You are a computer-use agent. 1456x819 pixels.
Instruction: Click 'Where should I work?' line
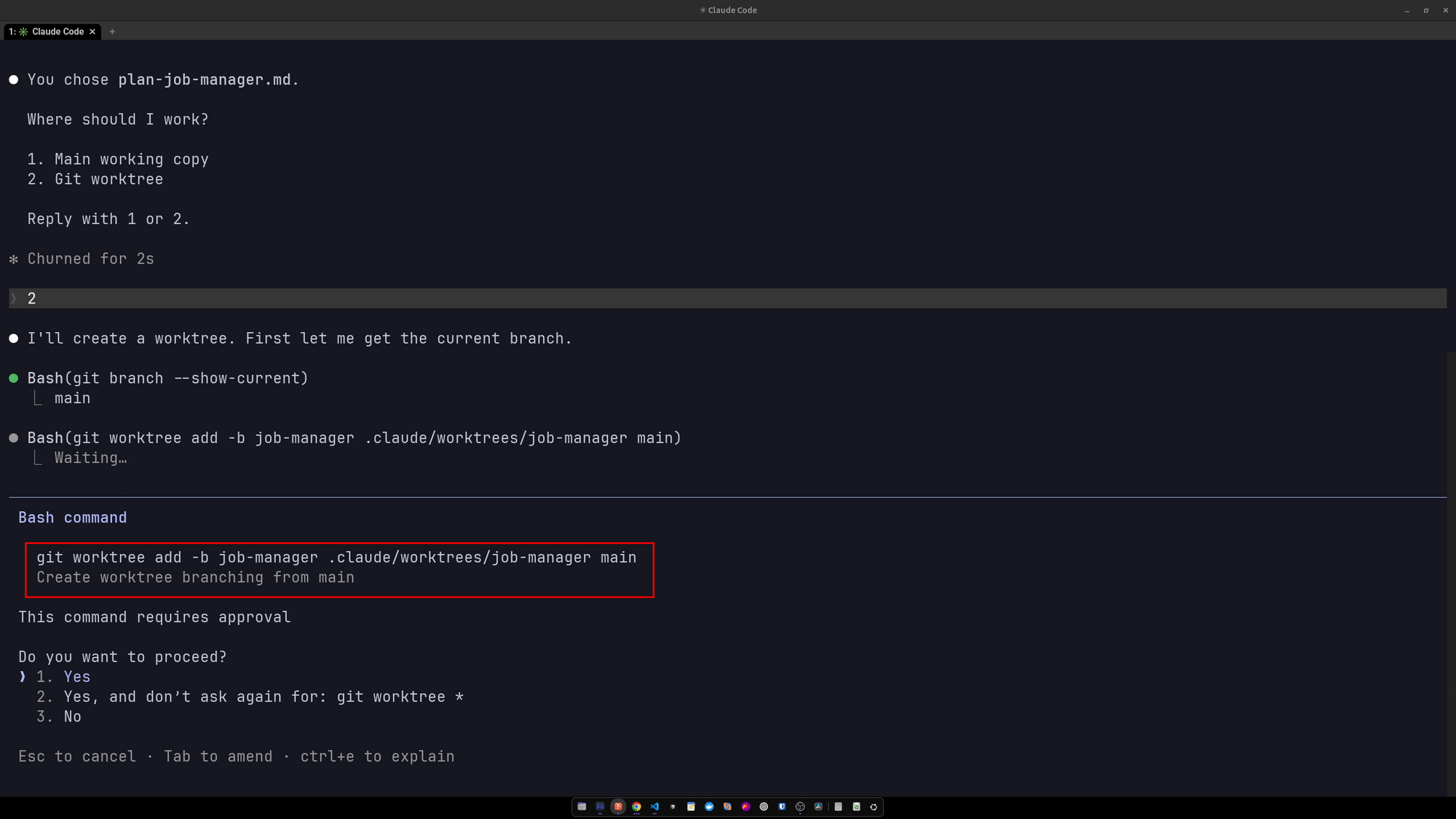tap(118, 119)
